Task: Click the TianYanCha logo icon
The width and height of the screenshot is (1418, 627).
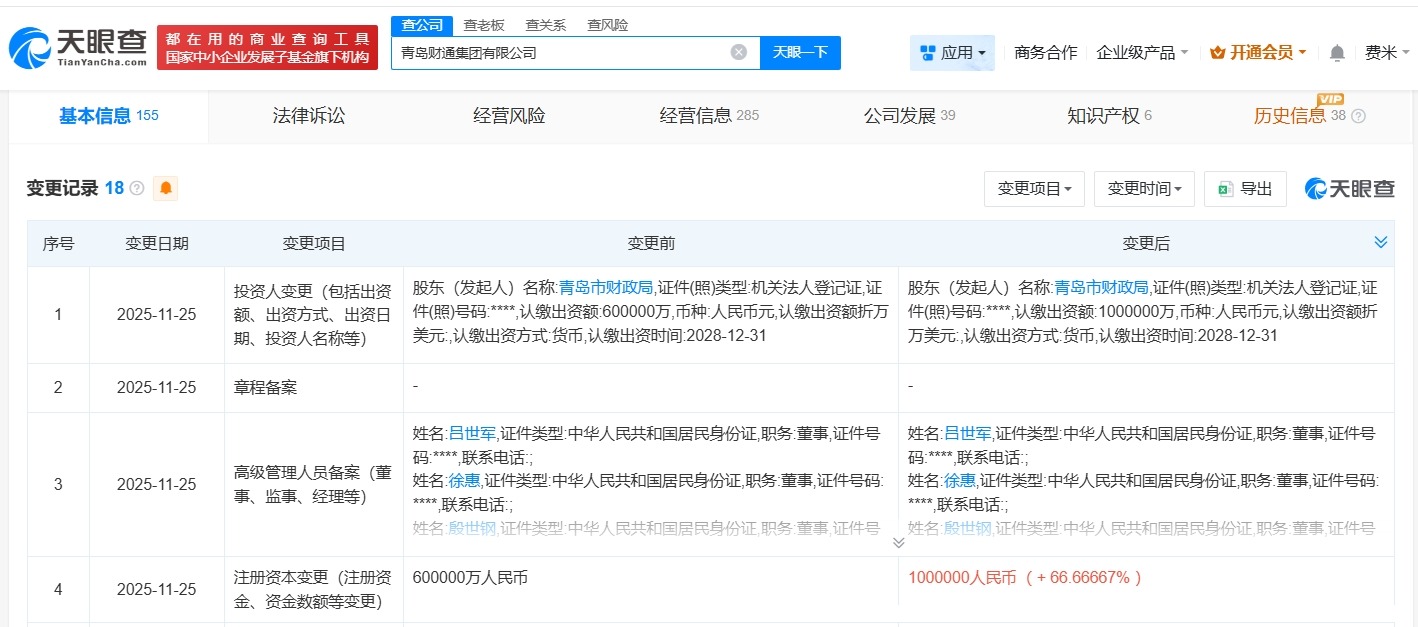Action: tap(30, 47)
